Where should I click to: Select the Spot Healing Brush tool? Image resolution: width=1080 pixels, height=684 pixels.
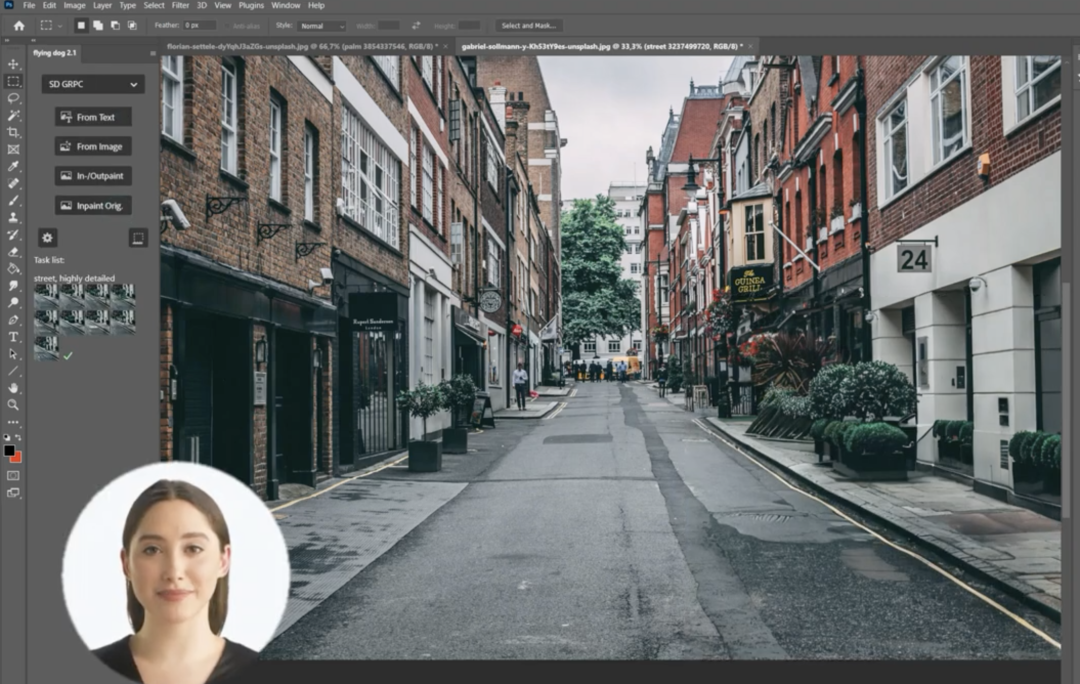[13, 183]
